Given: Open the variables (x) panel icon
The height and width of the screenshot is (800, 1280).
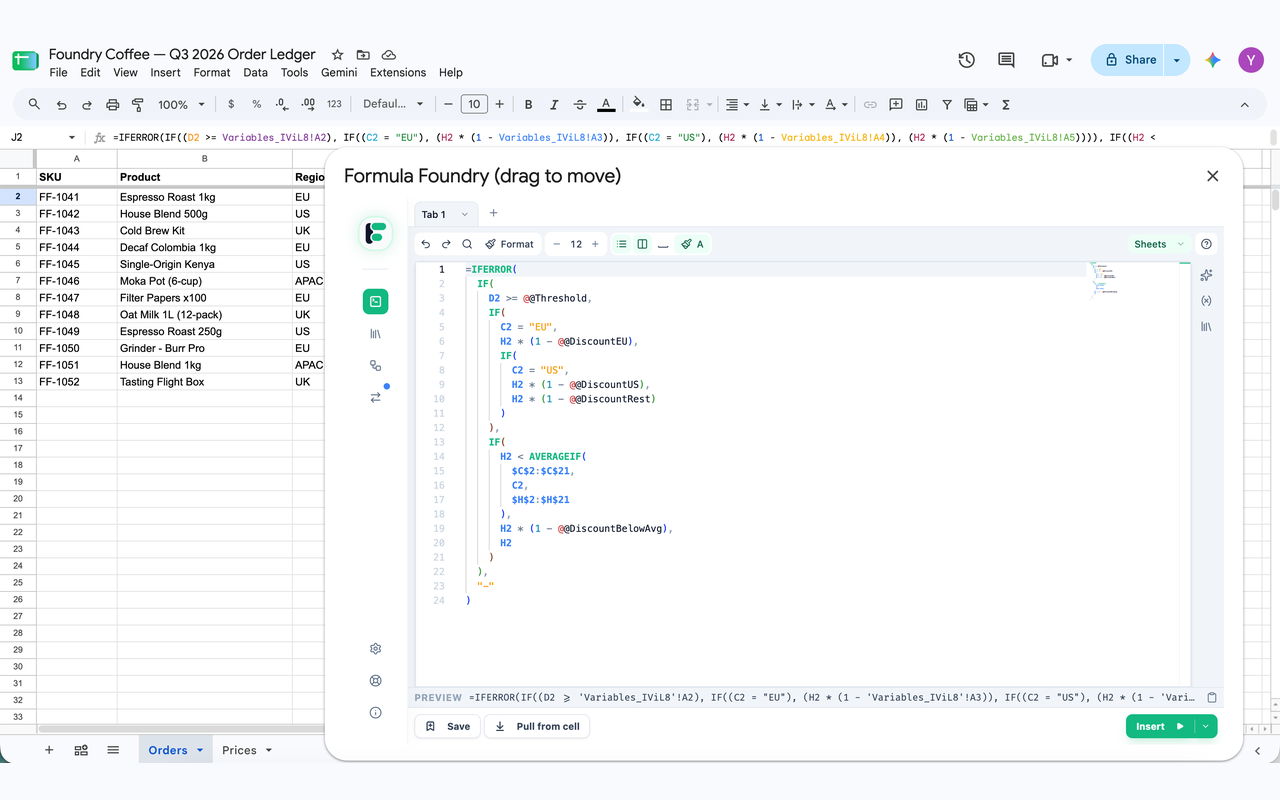Looking at the screenshot, I should (x=1206, y=300).
